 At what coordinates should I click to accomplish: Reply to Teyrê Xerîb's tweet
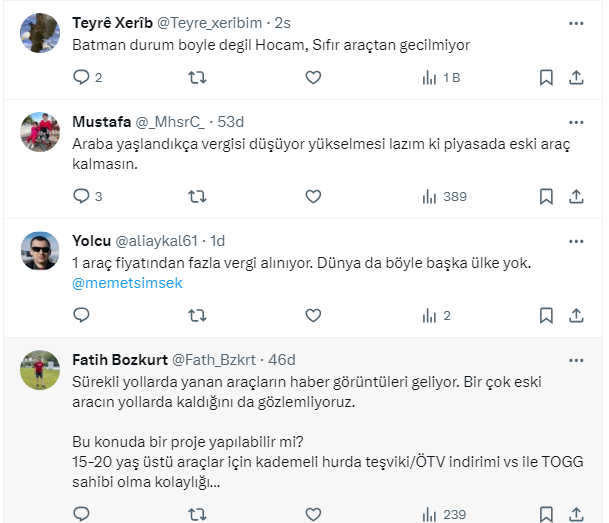click(82, 77)
